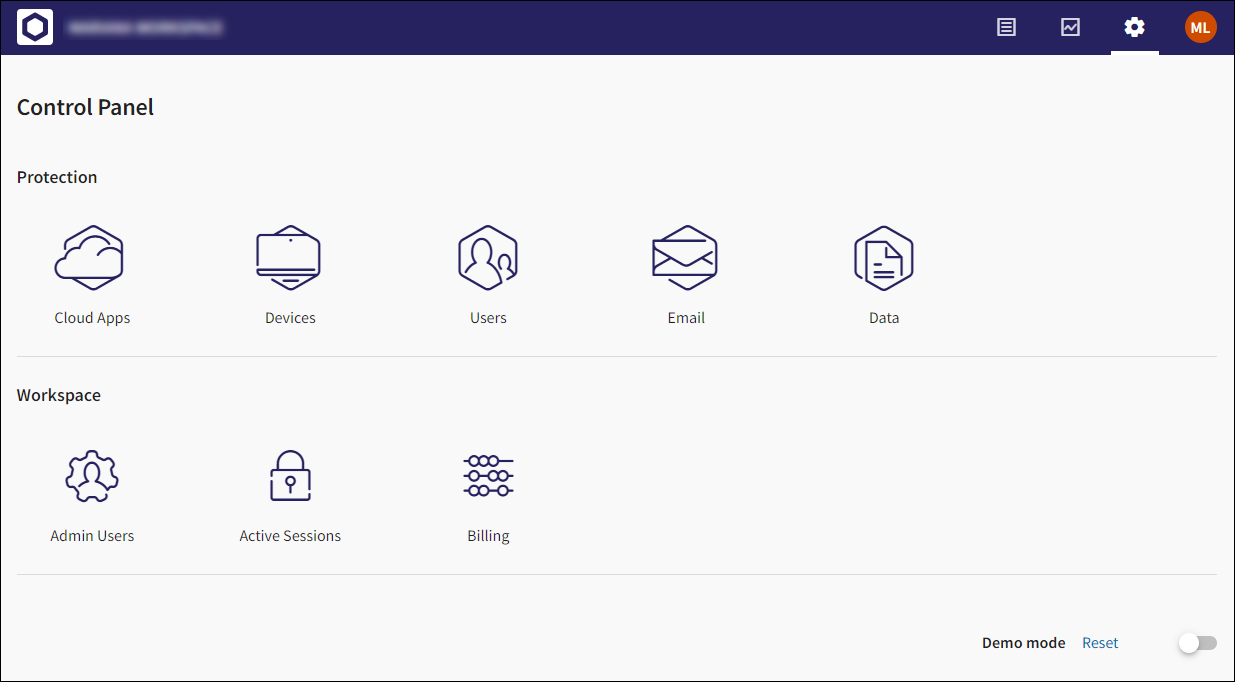Click the "Devices" text label
Screen dimensions: 1235x682
pos(290,318)
